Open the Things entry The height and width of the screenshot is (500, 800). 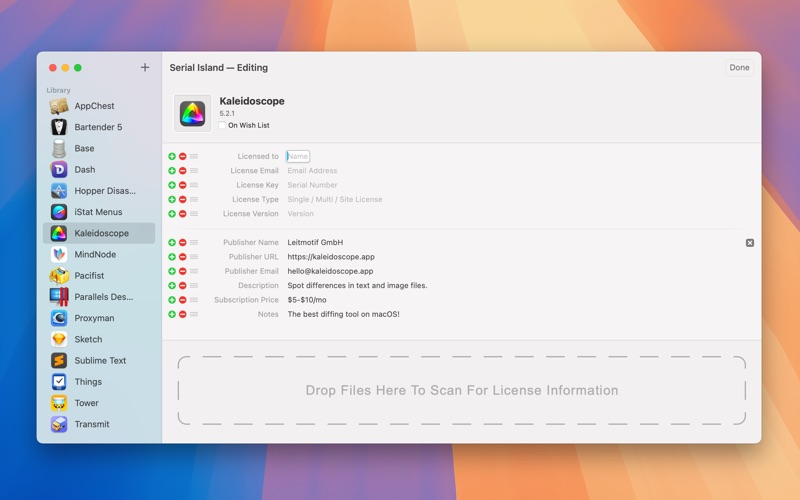coord(99,382)
